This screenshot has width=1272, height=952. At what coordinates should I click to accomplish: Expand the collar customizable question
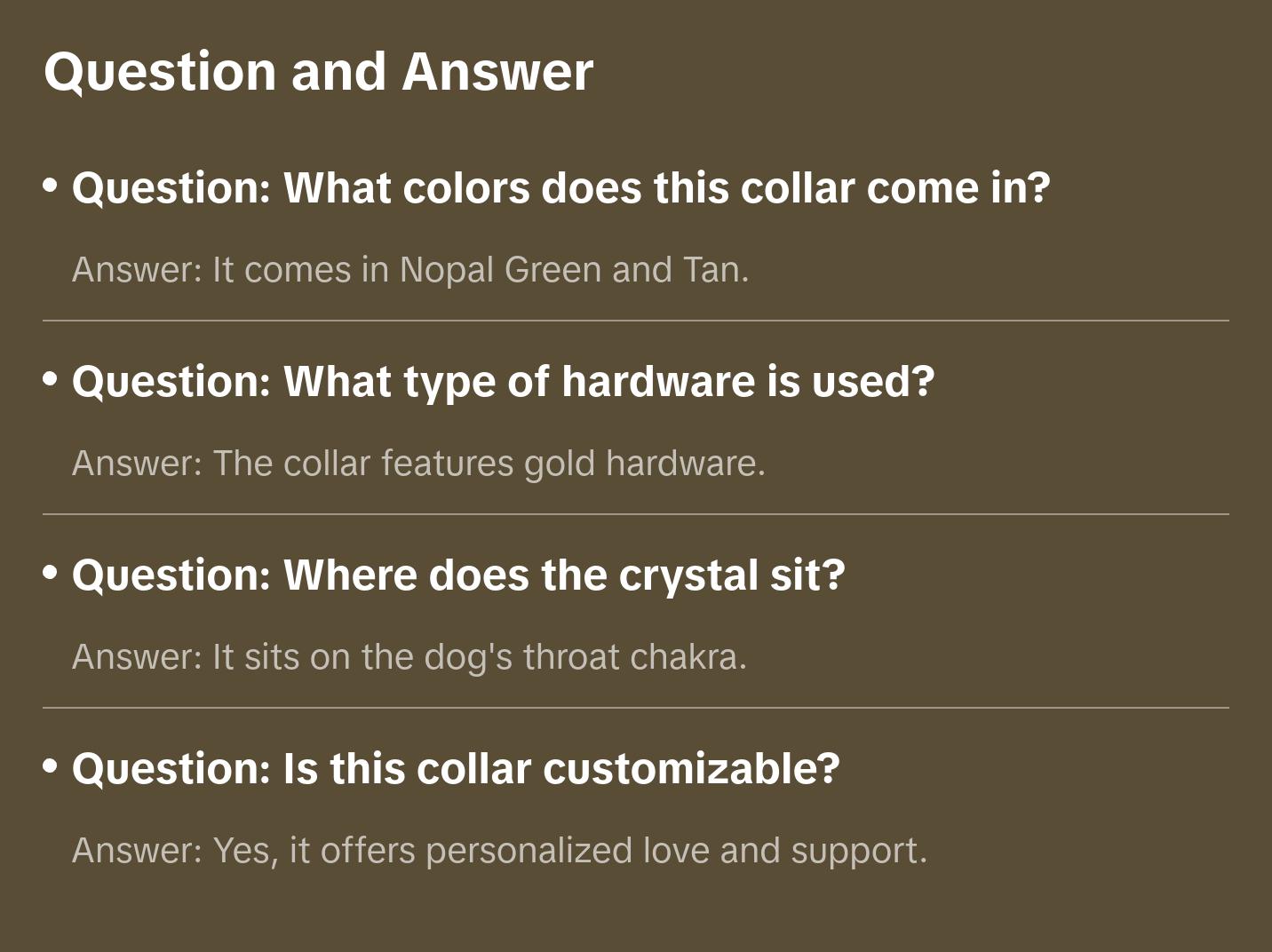tap(456, 769)
